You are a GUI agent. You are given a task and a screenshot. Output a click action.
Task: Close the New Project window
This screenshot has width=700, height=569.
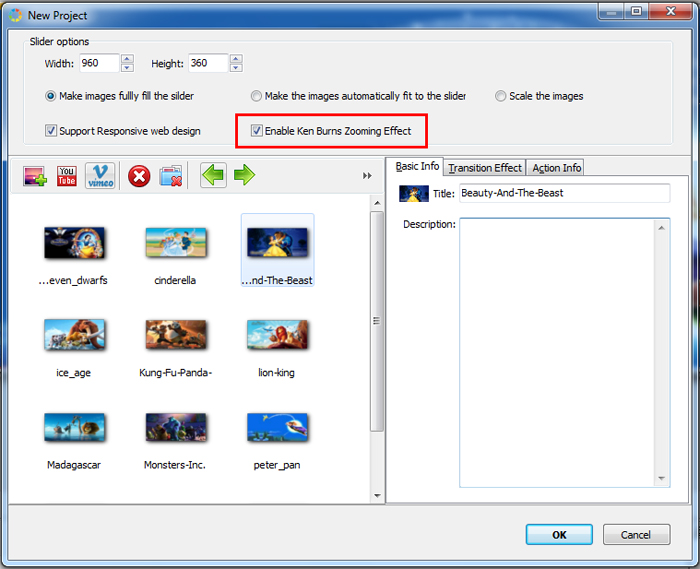(x=671, y=11)
